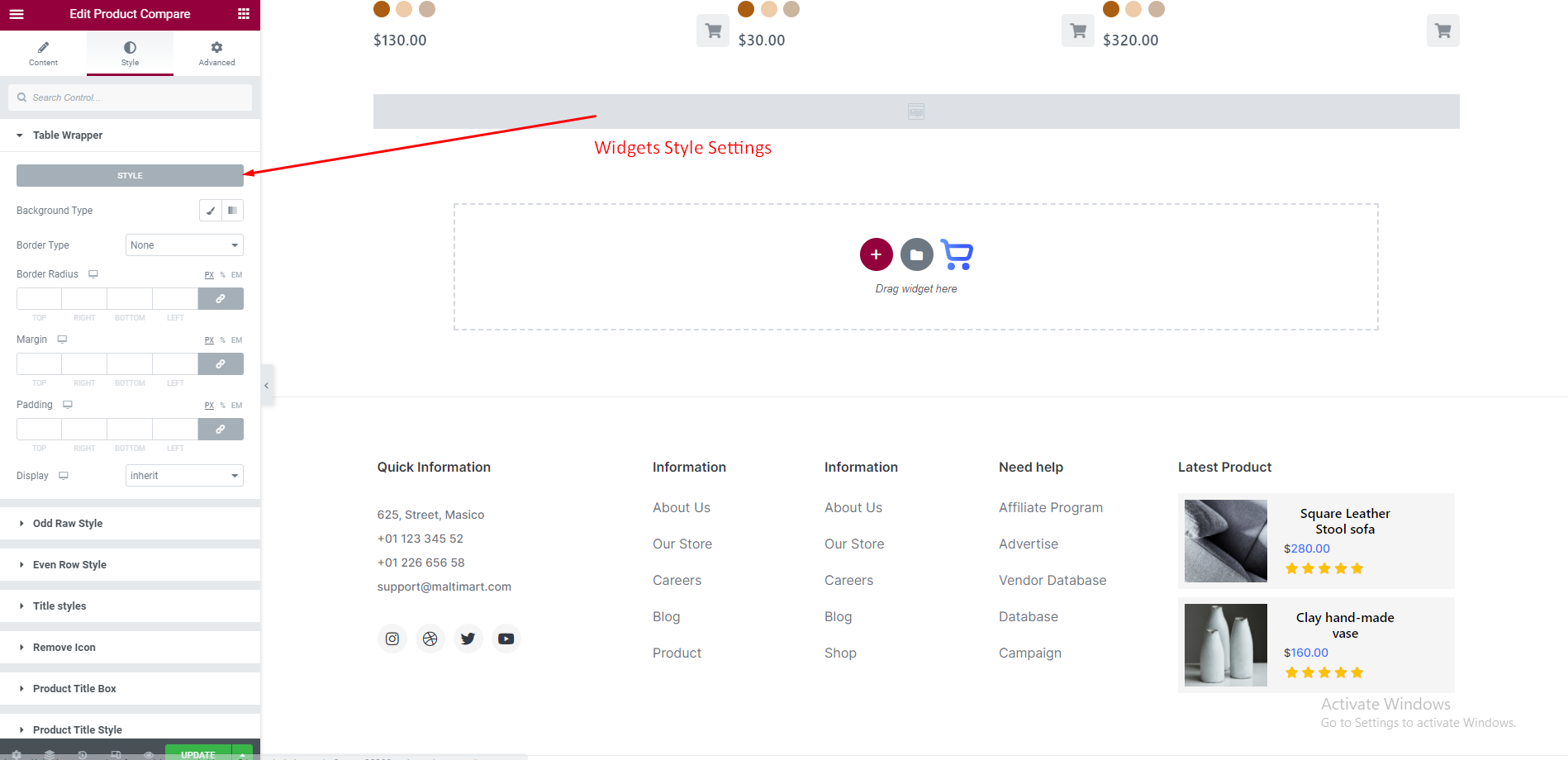Screen dimensions: 1568x760
Task: Open the widgets grid panel icon
Action: click(243, 14)
